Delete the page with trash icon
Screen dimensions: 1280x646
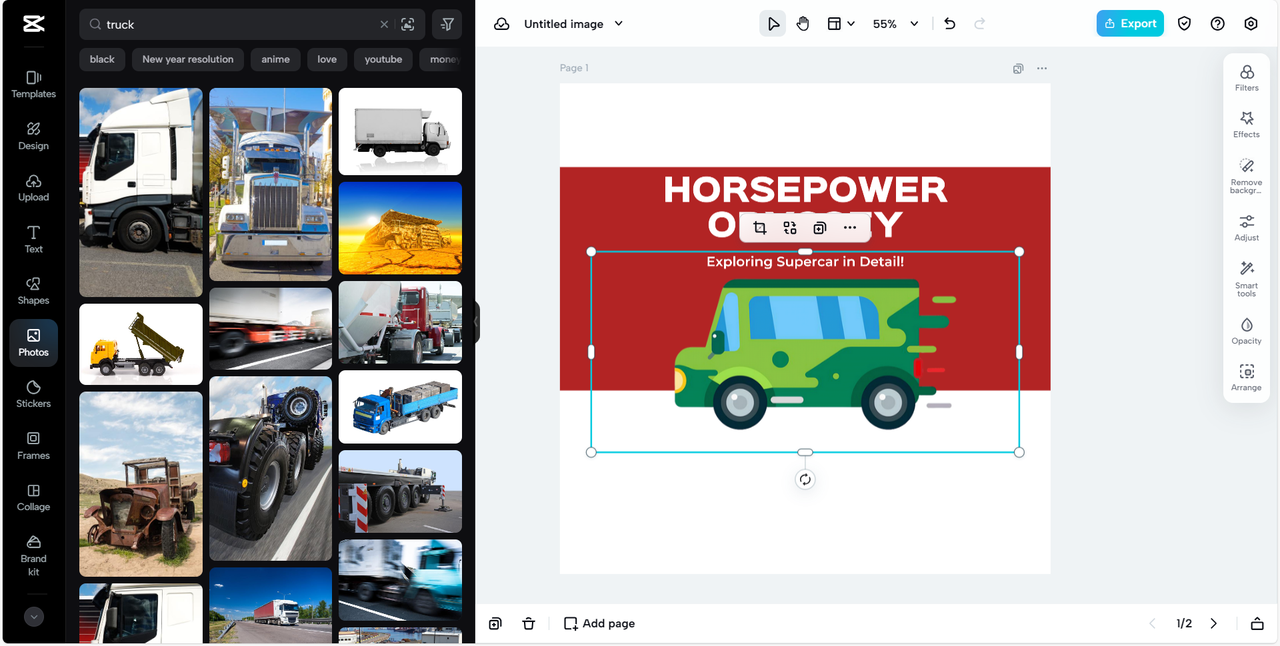pyautogui.click(x=529, y=623)
